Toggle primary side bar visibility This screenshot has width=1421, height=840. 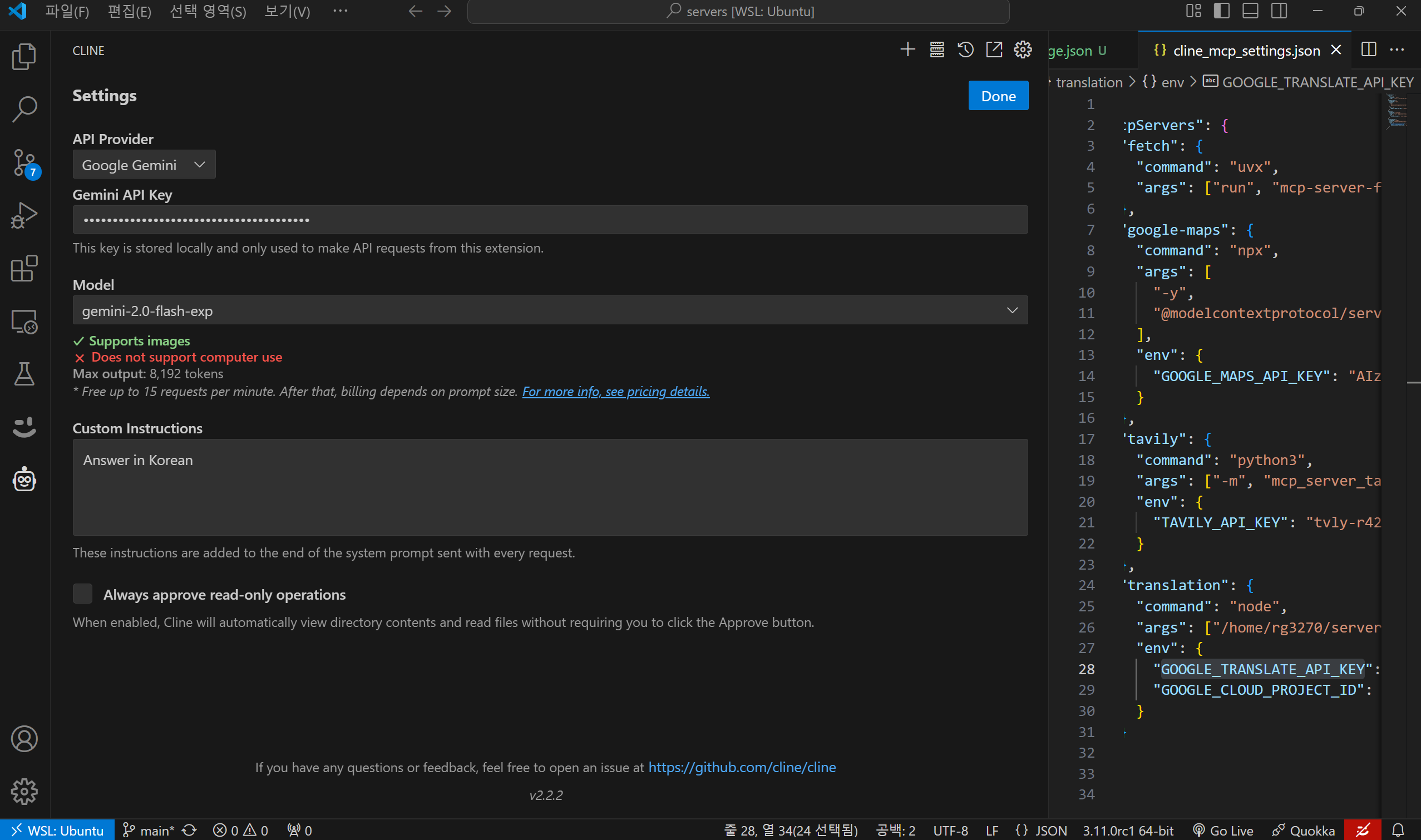1222,11
